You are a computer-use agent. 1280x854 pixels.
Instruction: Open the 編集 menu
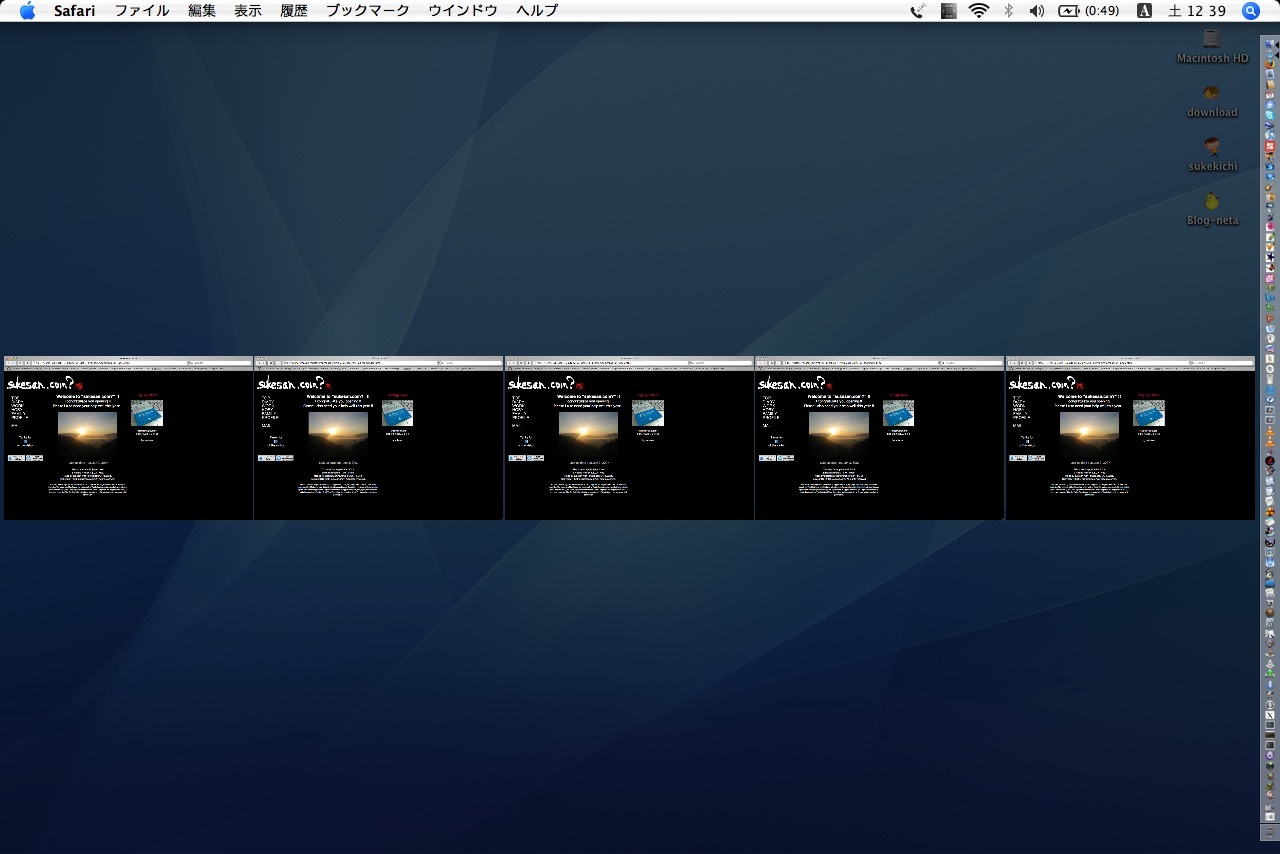tap(202, 11)
